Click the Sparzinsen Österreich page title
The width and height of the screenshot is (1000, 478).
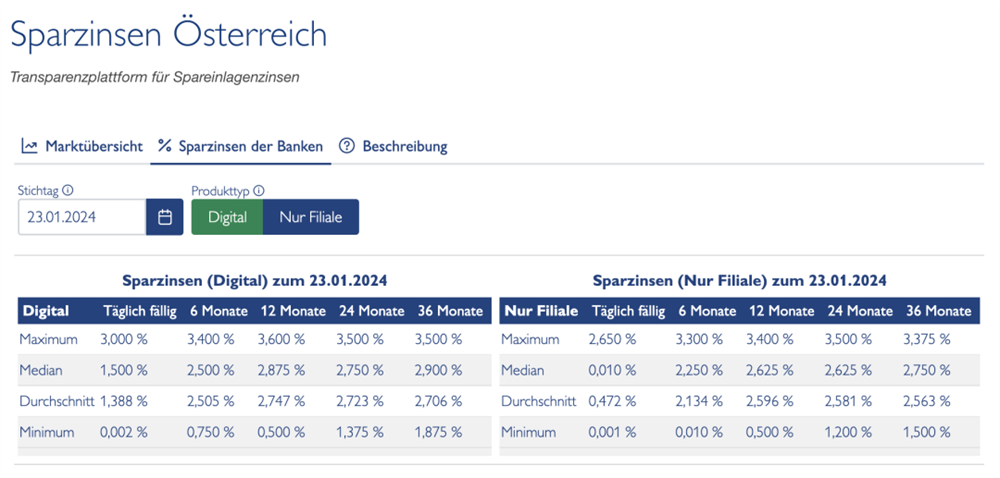[x=169, y=34]
